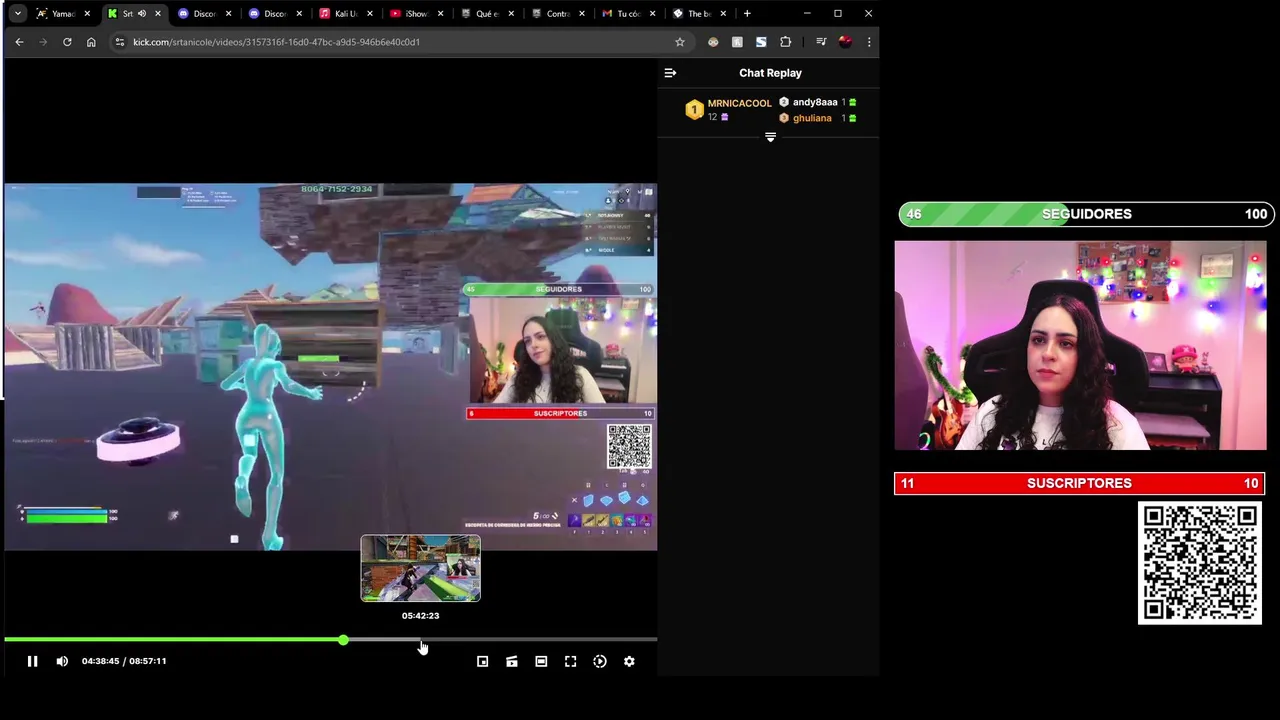Open video settings gear
This screenshot has width=1280, height=720.
629,661
